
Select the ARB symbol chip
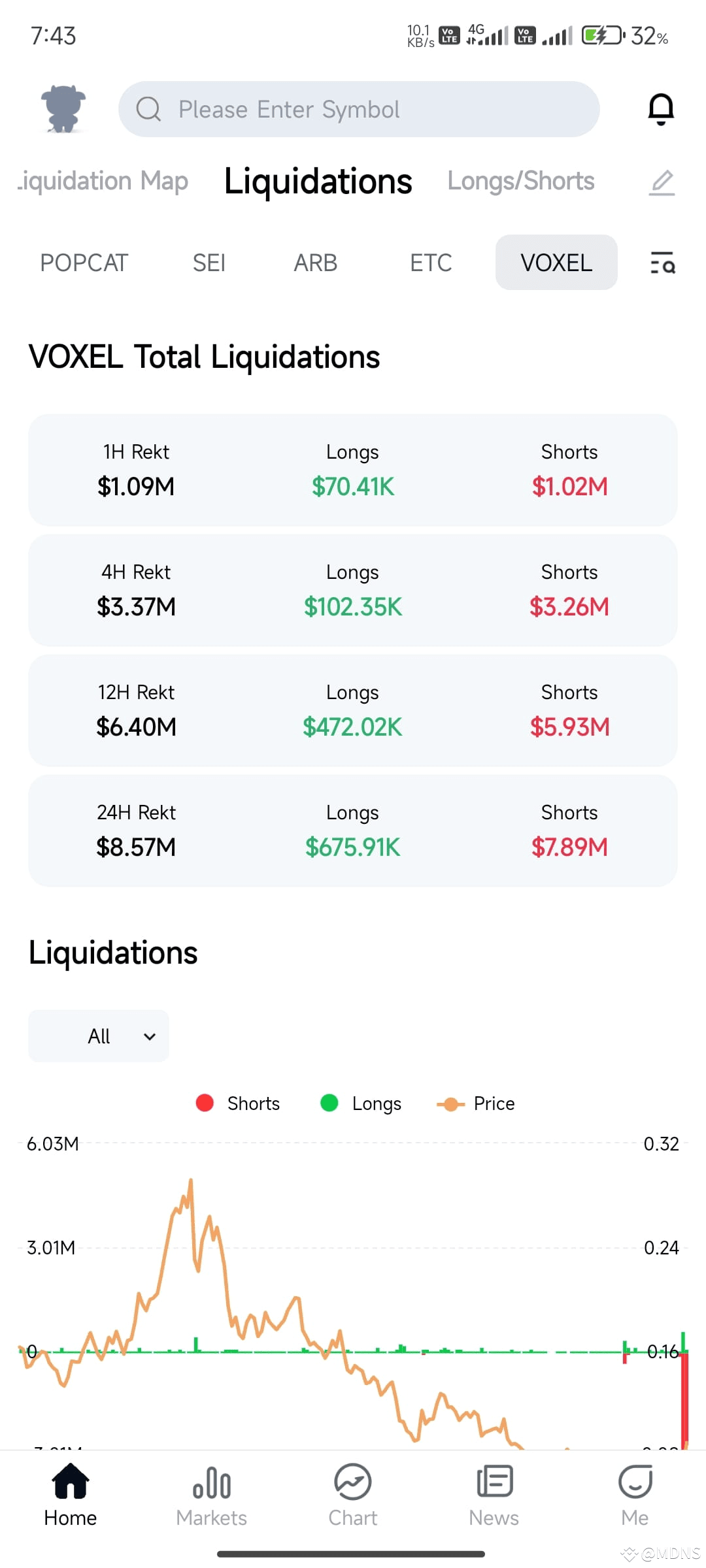(316, 263)
